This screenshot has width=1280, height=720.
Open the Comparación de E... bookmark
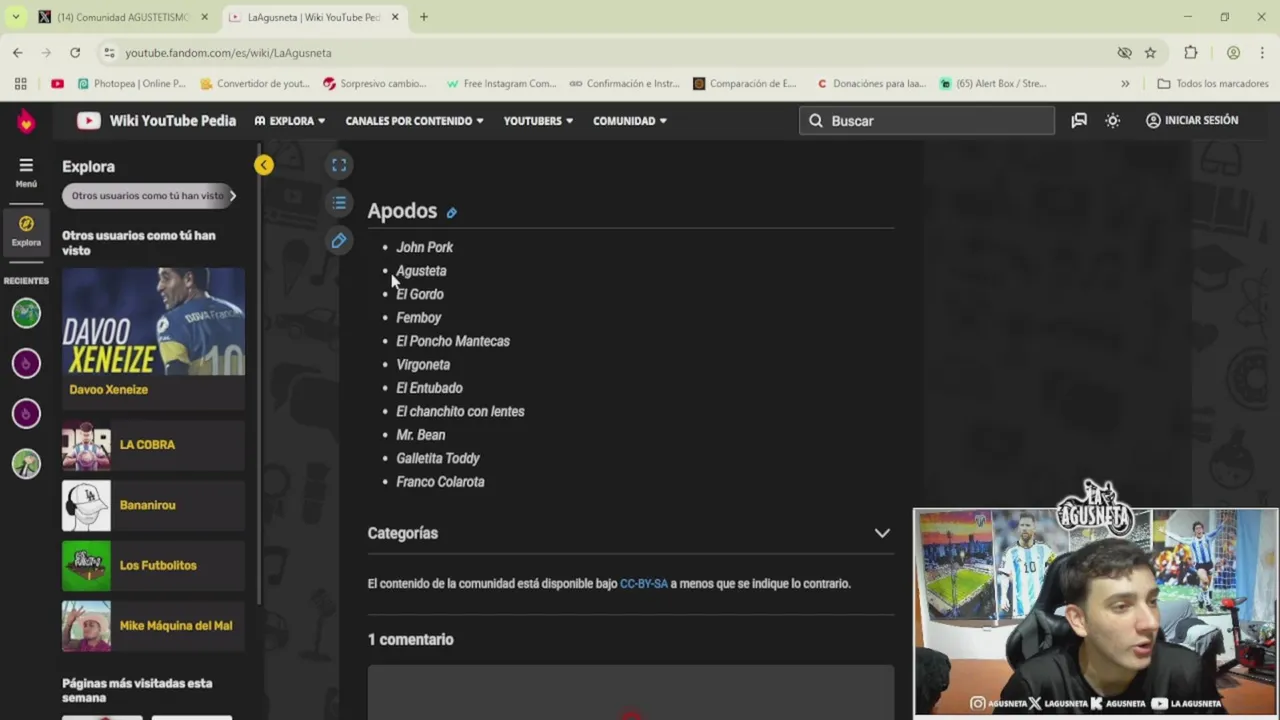[x=745, y=84]
